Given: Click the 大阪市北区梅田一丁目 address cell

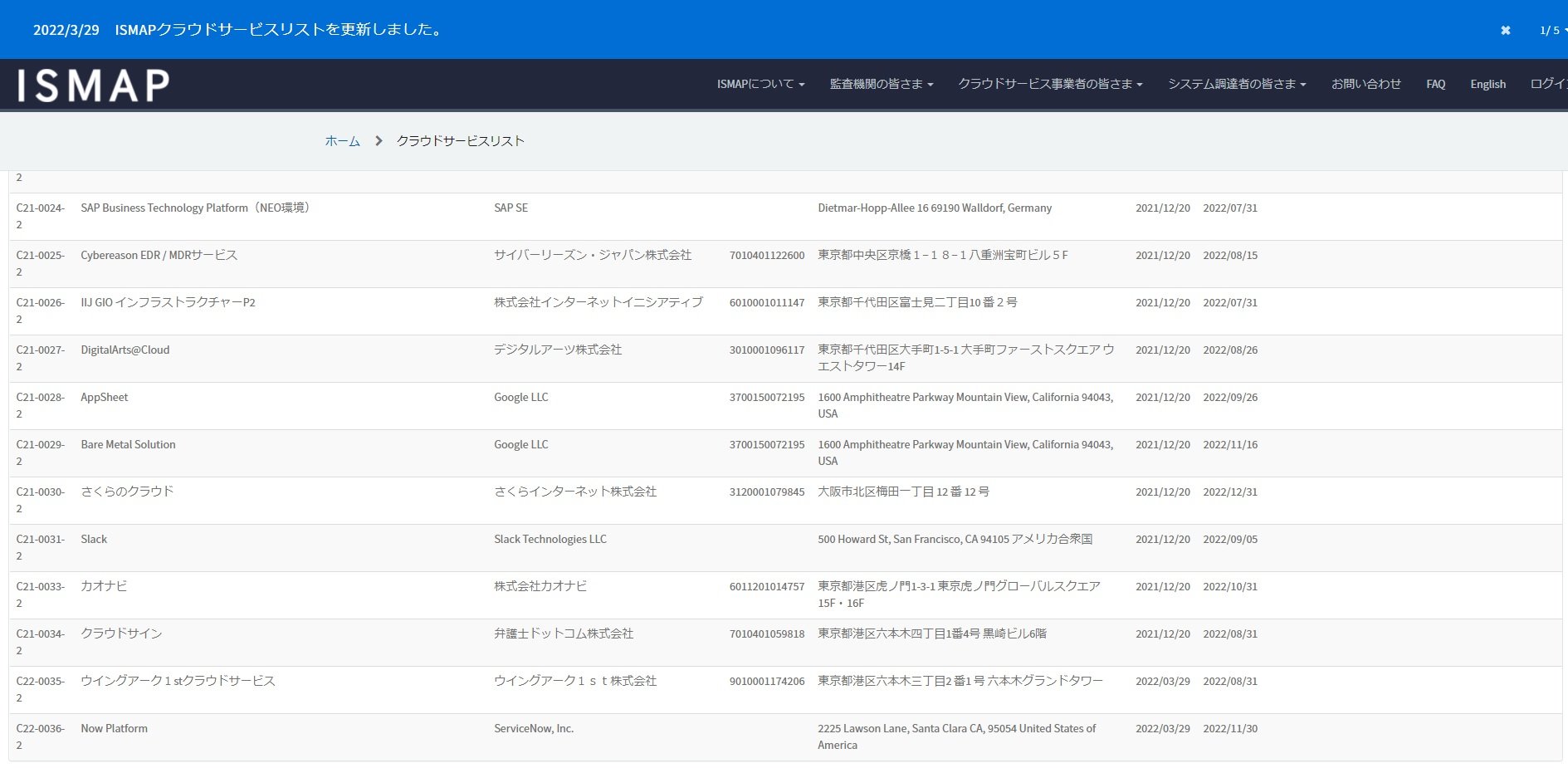Looking at the screenshot, I should click(903, 492).
